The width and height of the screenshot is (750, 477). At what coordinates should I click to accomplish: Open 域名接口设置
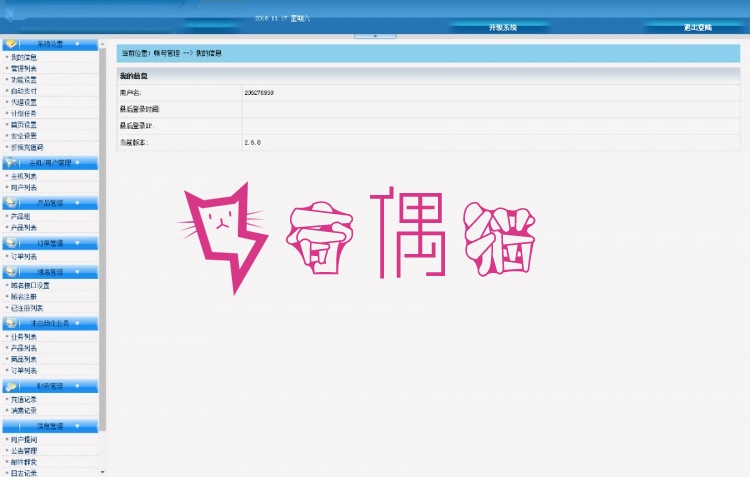click(30, 285)
